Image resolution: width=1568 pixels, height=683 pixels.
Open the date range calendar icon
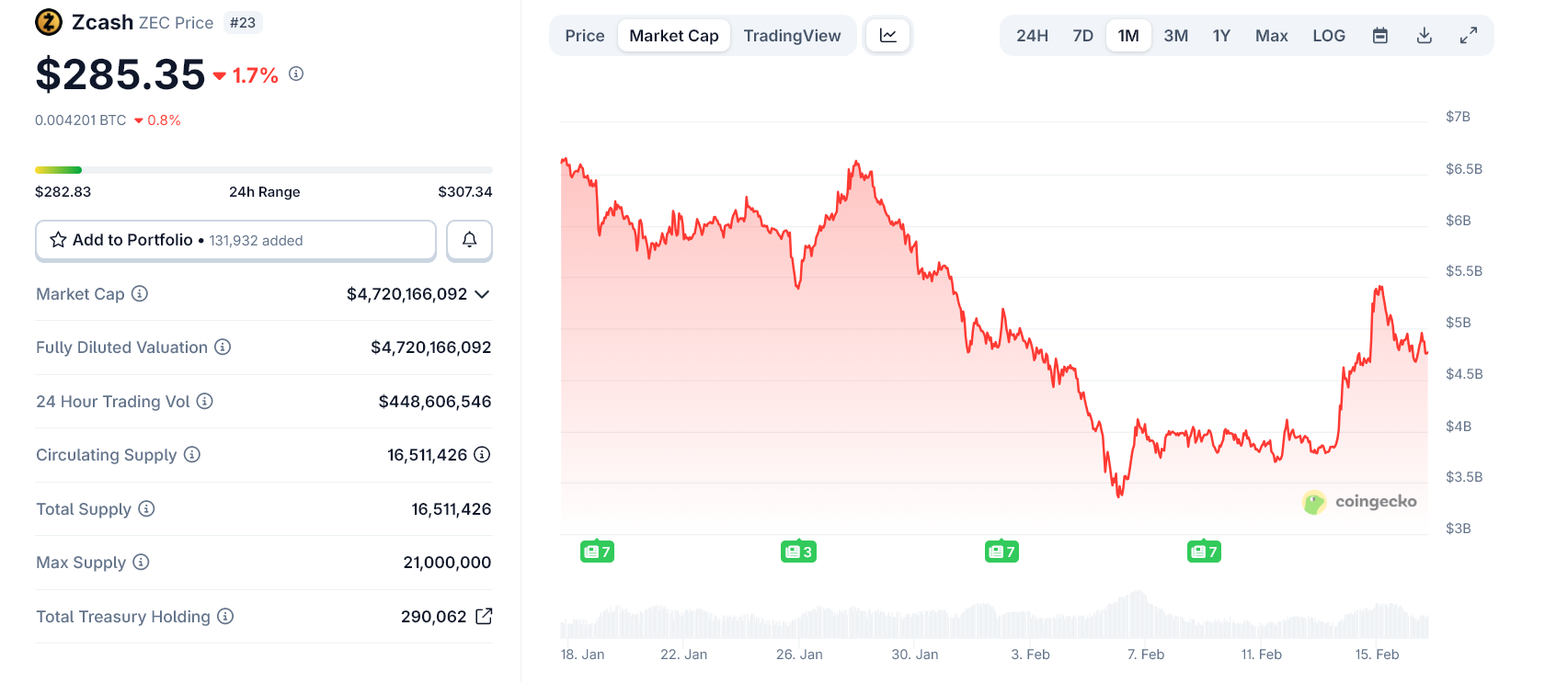[1379, 35]
